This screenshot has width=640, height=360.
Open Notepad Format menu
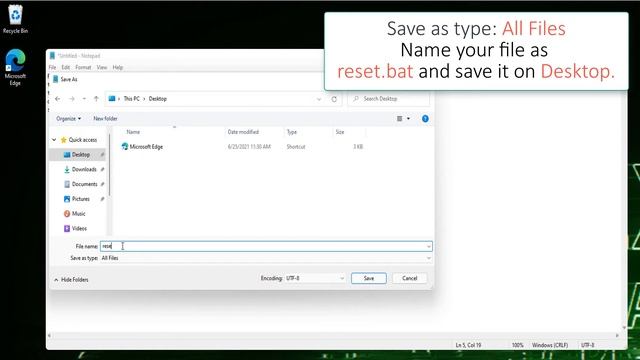click(83, 67)
